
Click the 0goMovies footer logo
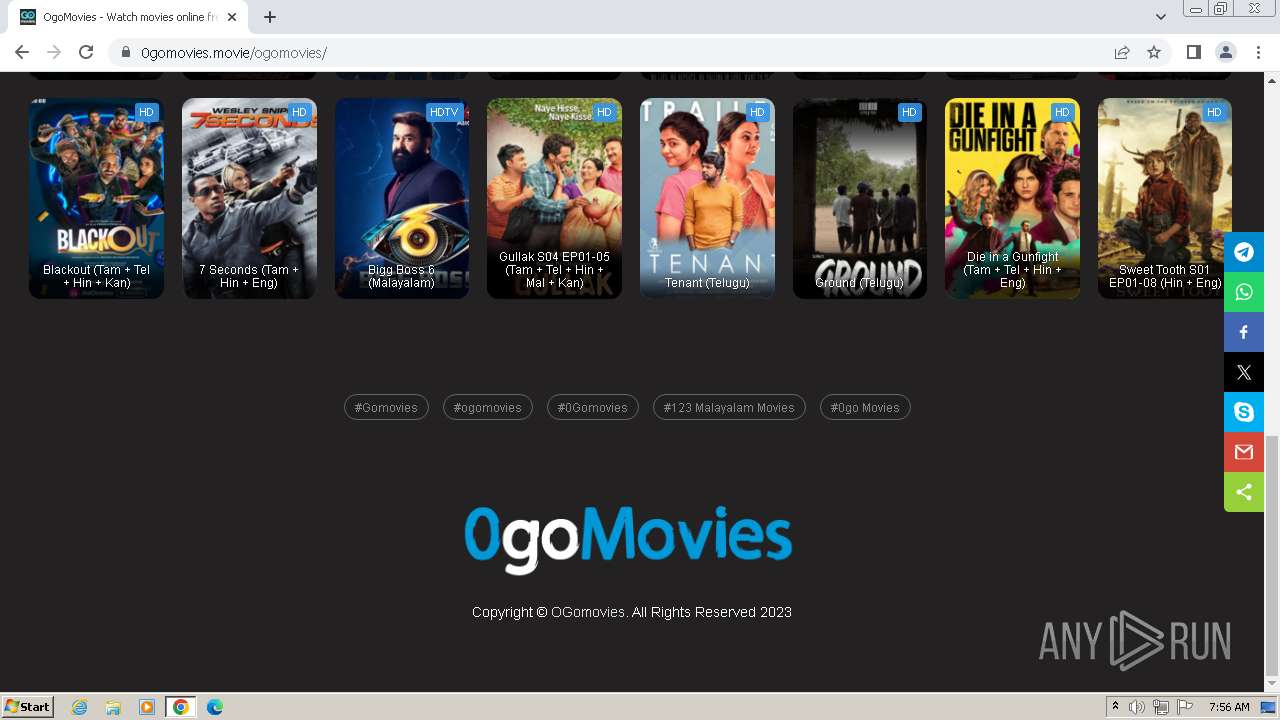[628, 539]
